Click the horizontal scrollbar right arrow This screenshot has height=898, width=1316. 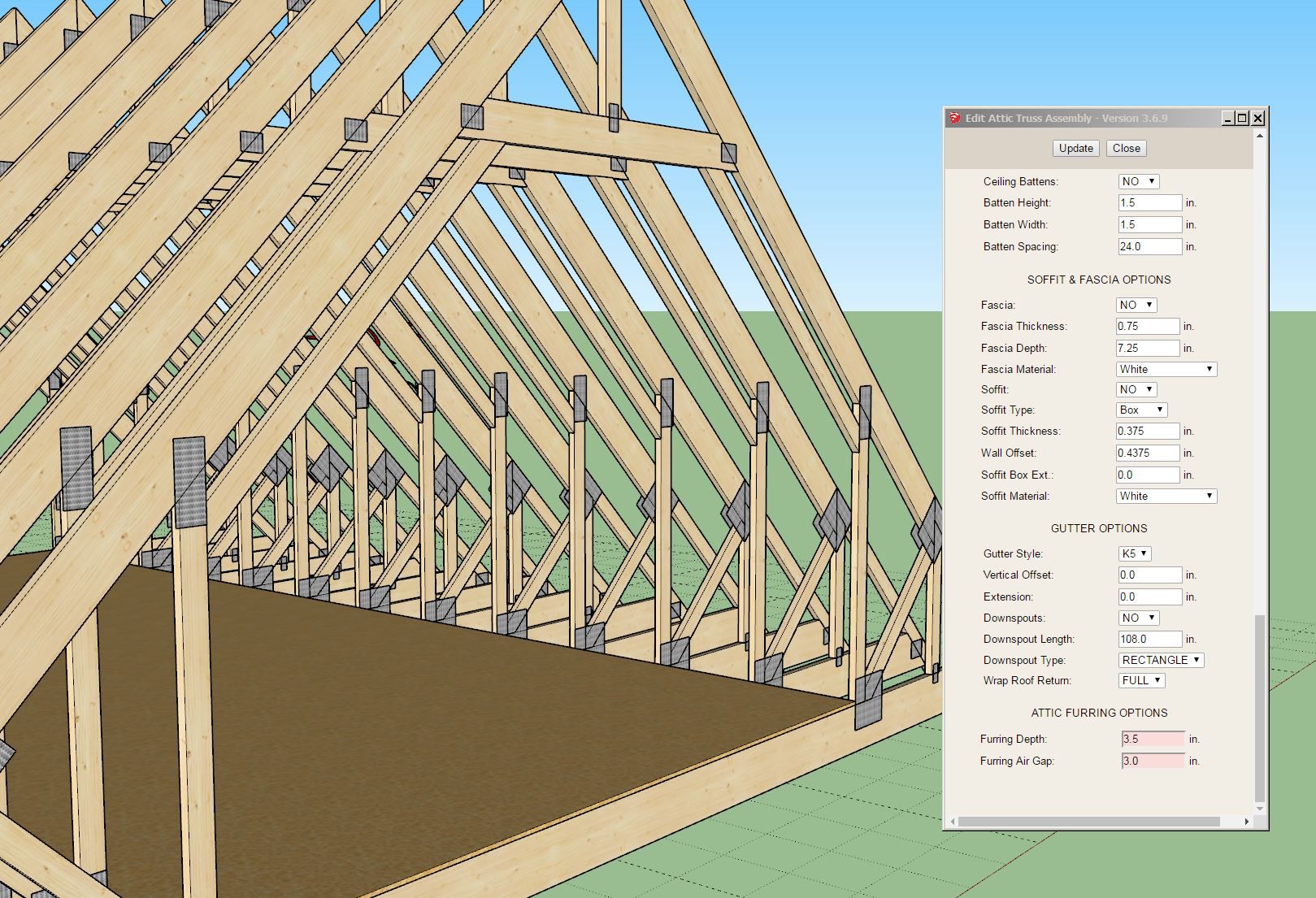(1246, 822)
